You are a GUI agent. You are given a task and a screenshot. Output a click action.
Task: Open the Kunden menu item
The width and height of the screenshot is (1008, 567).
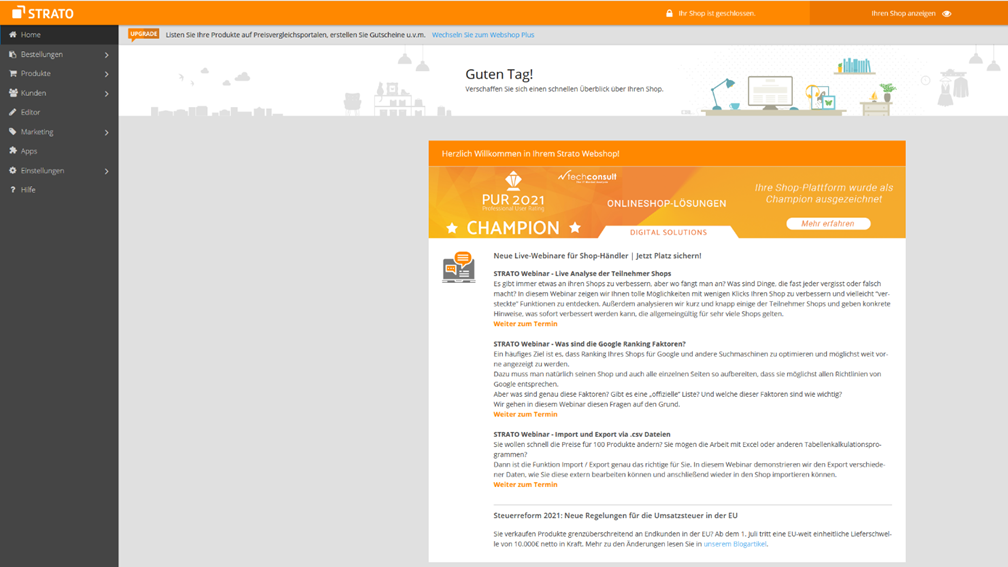[x=59, y=93]
